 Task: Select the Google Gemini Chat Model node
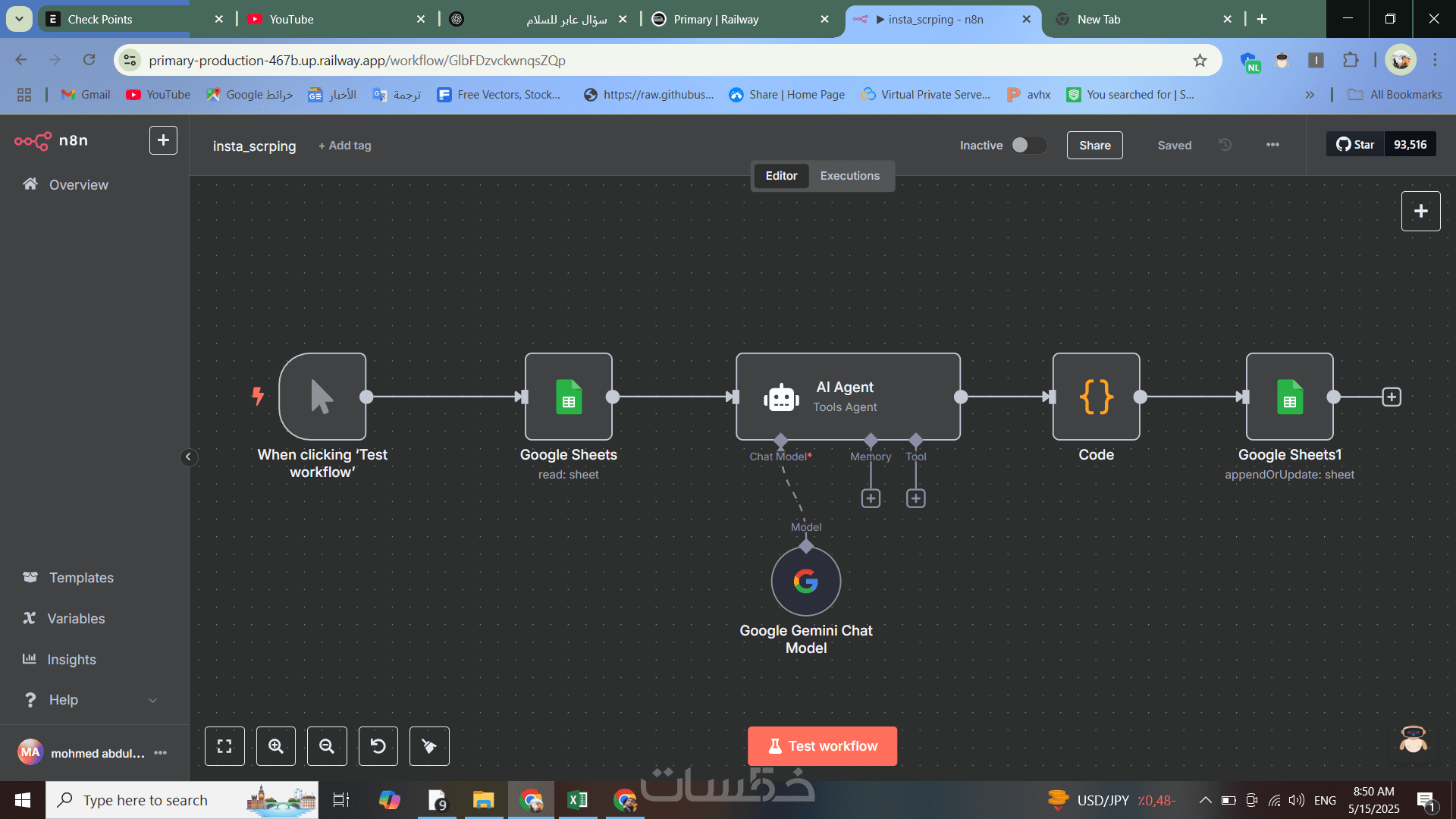point(805,582)
